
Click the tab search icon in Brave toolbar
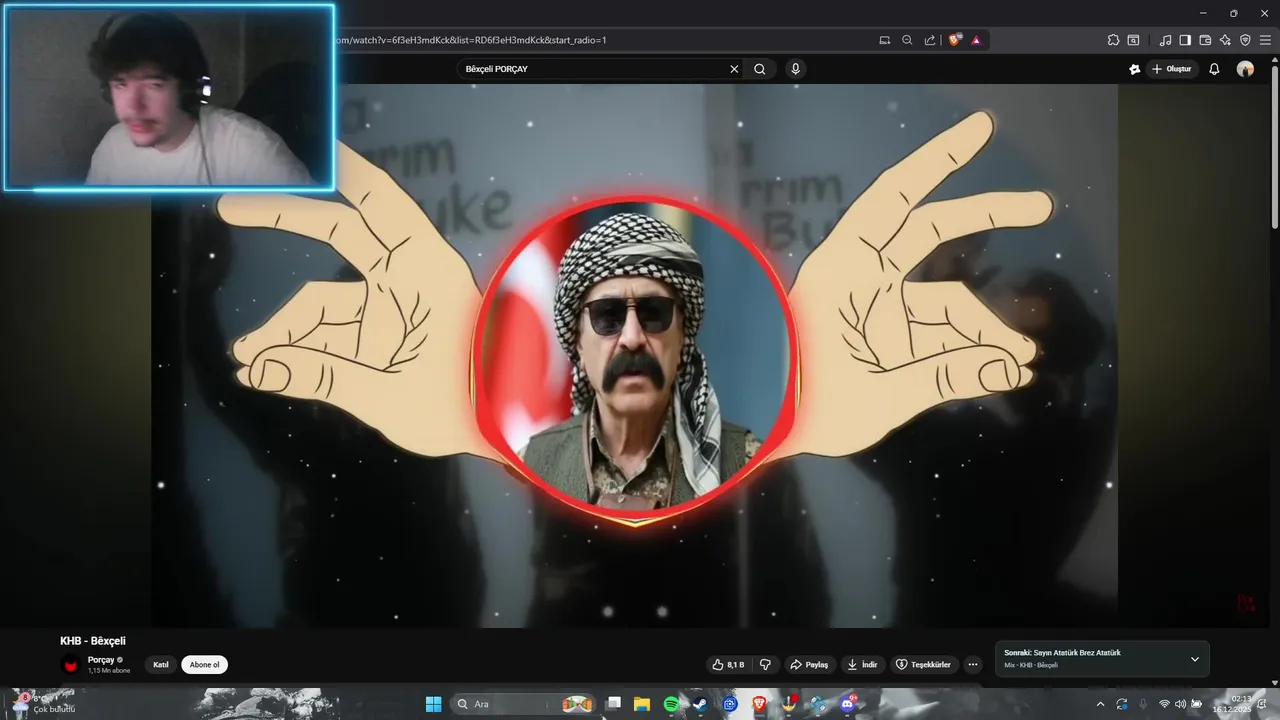pos(1133,40)
